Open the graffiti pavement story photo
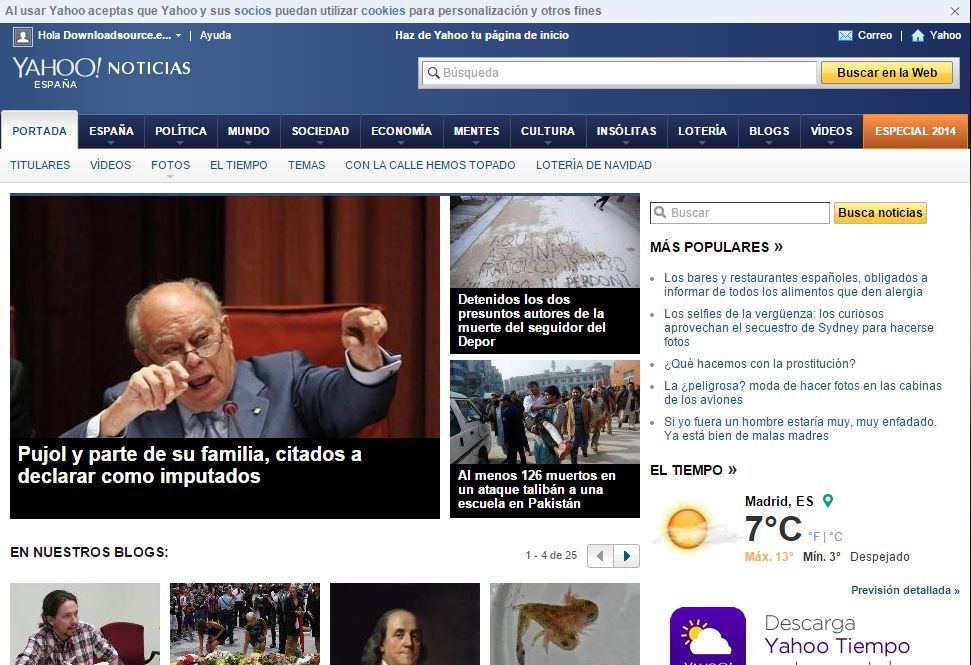Image resolution: width=971 pixels, height=665 pixels. click(545, 241)
